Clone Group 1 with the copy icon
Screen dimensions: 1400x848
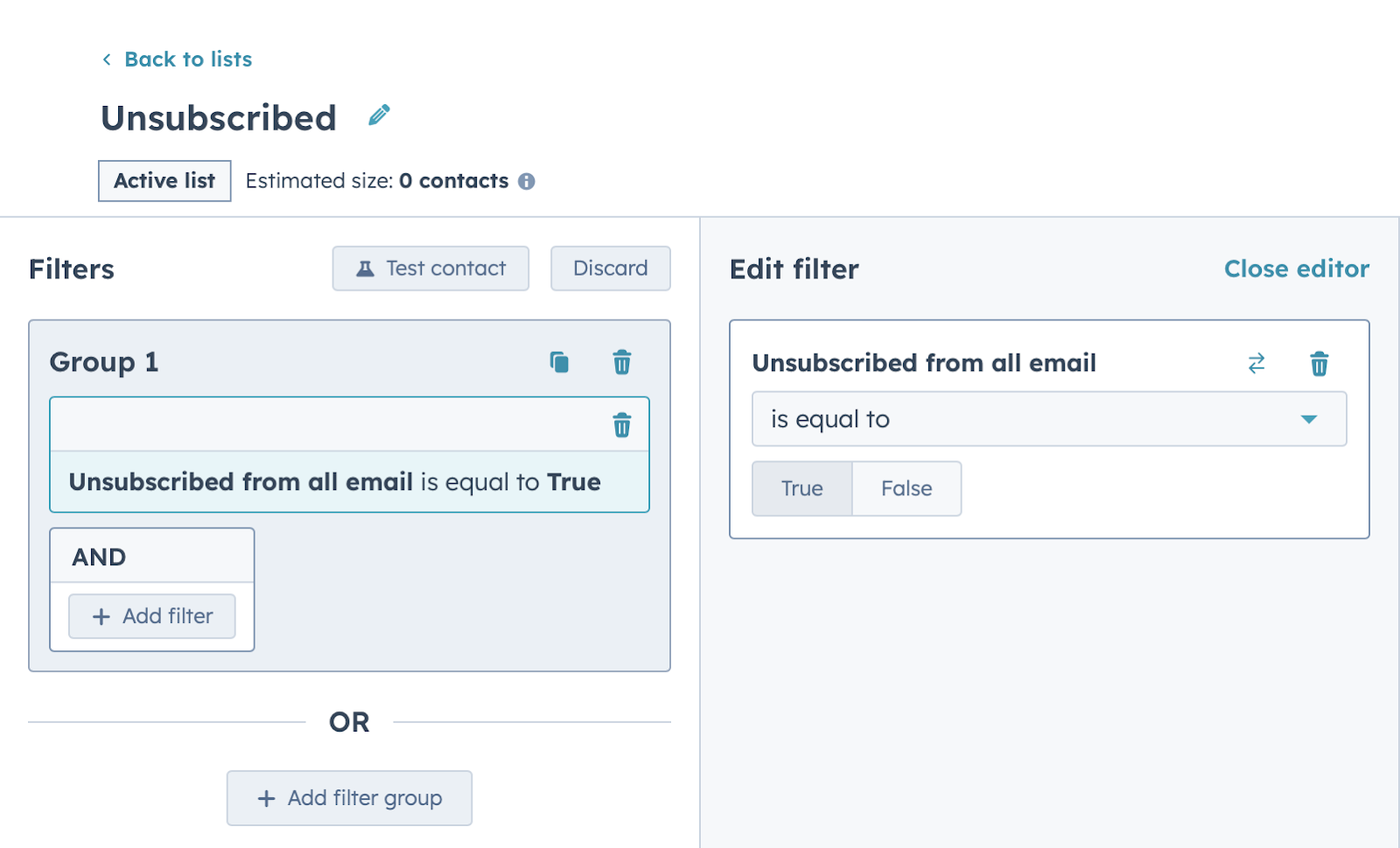[559, 362]
